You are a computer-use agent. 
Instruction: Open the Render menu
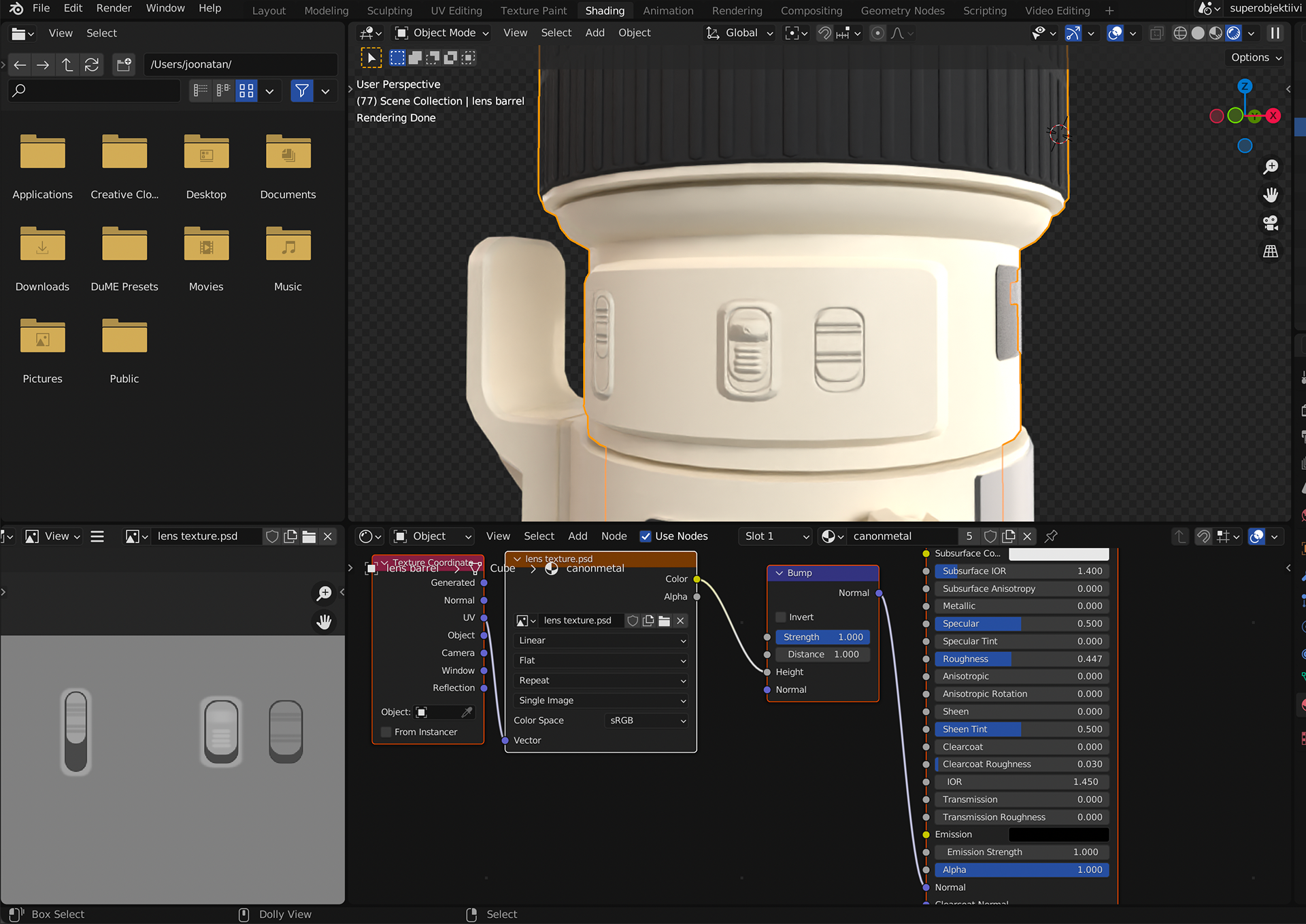click(114, 8)
